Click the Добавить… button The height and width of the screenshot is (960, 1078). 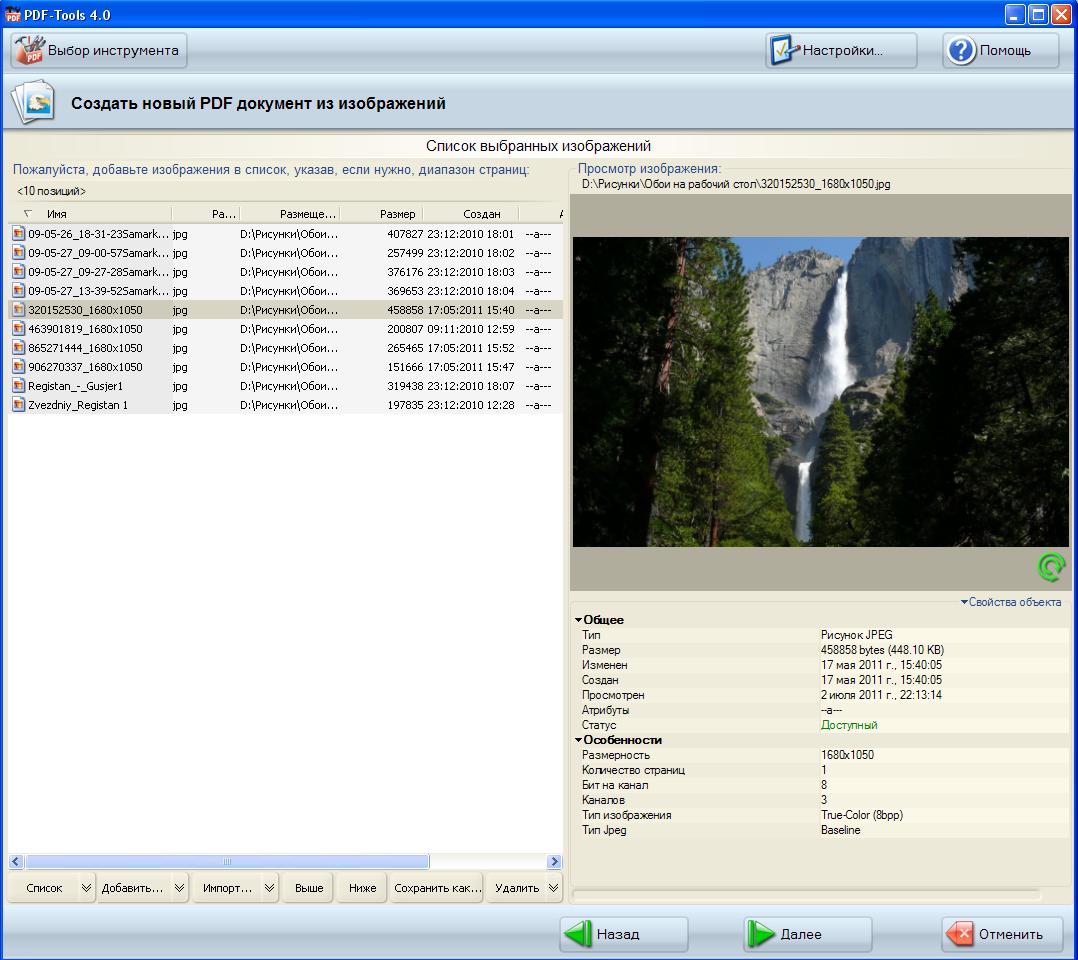click(x=133, y=888)
